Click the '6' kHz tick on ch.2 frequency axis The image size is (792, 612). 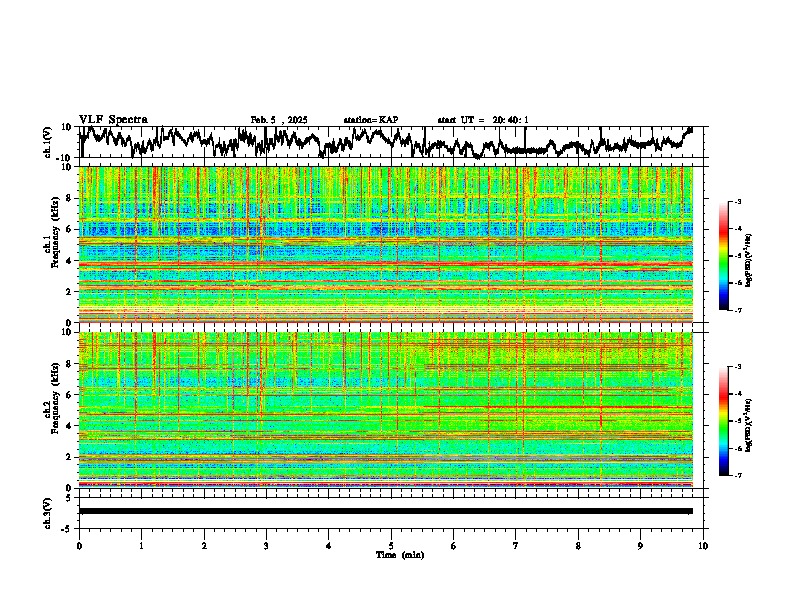(x=70, y=395)
